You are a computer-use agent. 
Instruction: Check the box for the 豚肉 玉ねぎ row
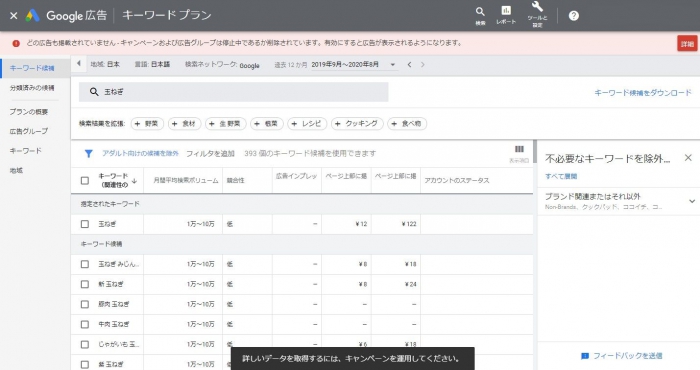coord(85,304)
